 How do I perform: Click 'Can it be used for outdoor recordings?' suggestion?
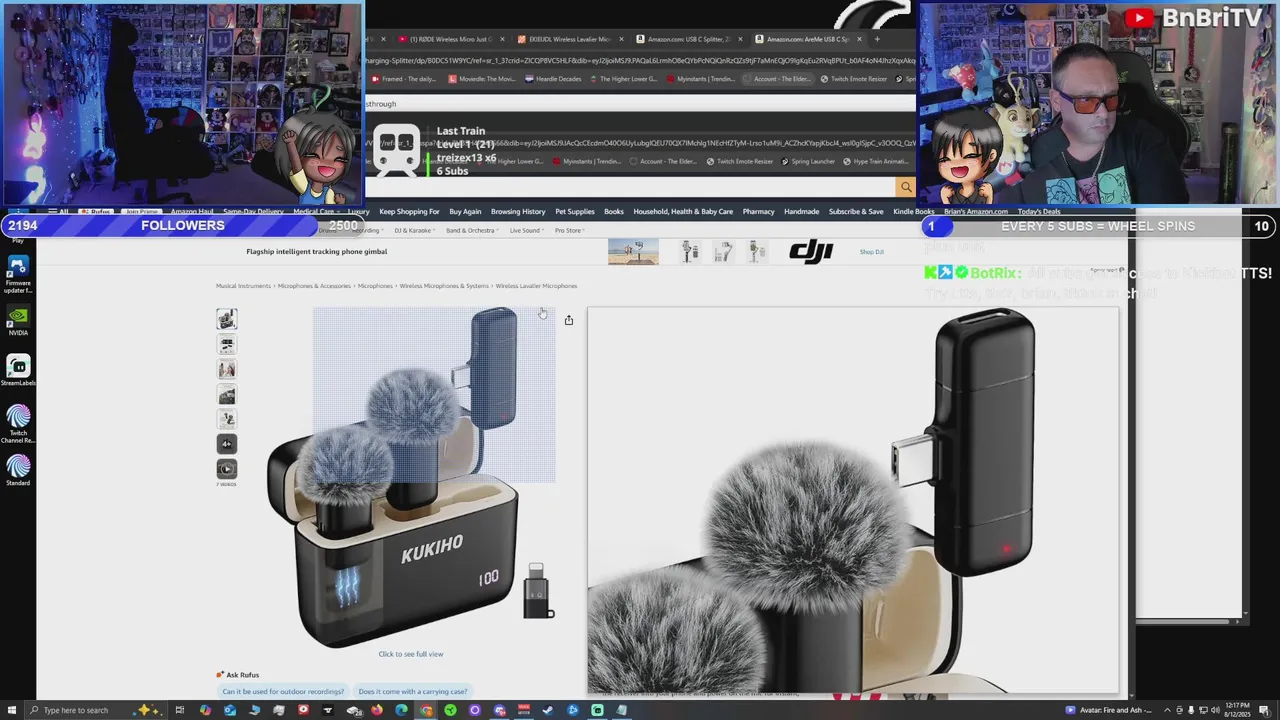(x=283, y=692)
